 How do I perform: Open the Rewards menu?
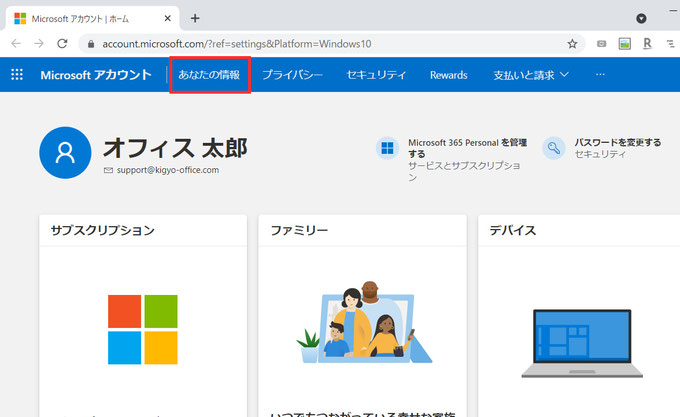(x=449, y=75)
